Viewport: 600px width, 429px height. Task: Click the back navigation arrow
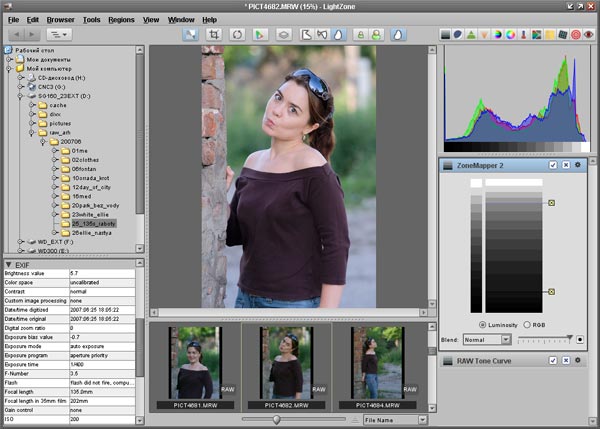tap(16, 34)
